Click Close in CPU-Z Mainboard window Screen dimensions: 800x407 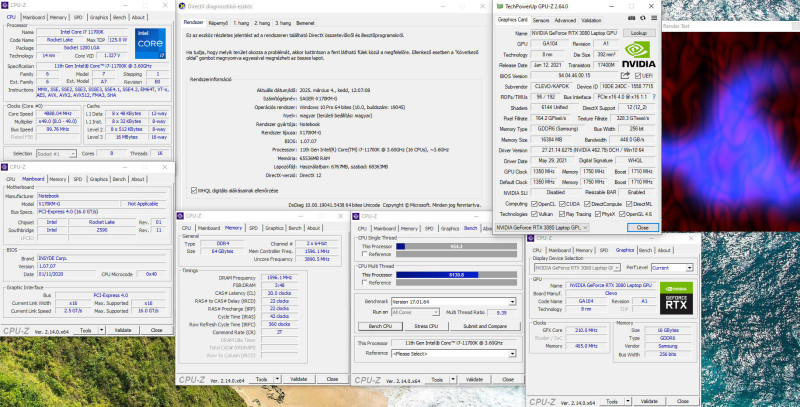(x=157, y=330)
